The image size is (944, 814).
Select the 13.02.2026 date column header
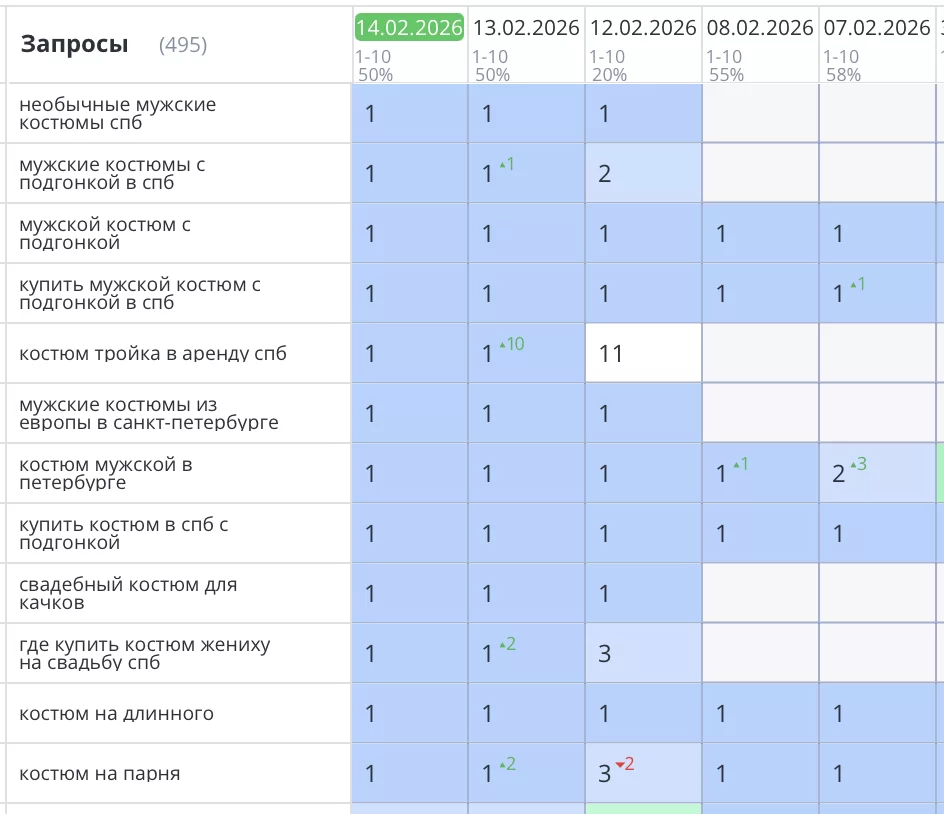click(526, 28)
